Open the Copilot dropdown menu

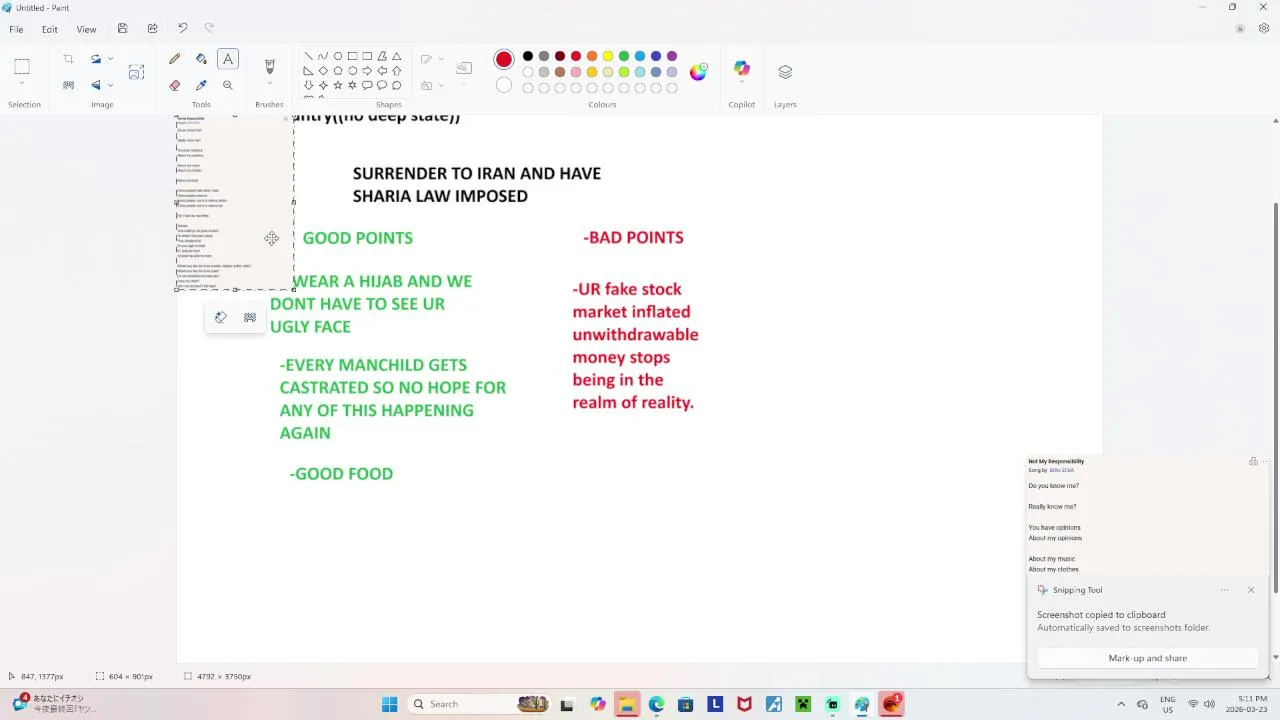(741, 84)
